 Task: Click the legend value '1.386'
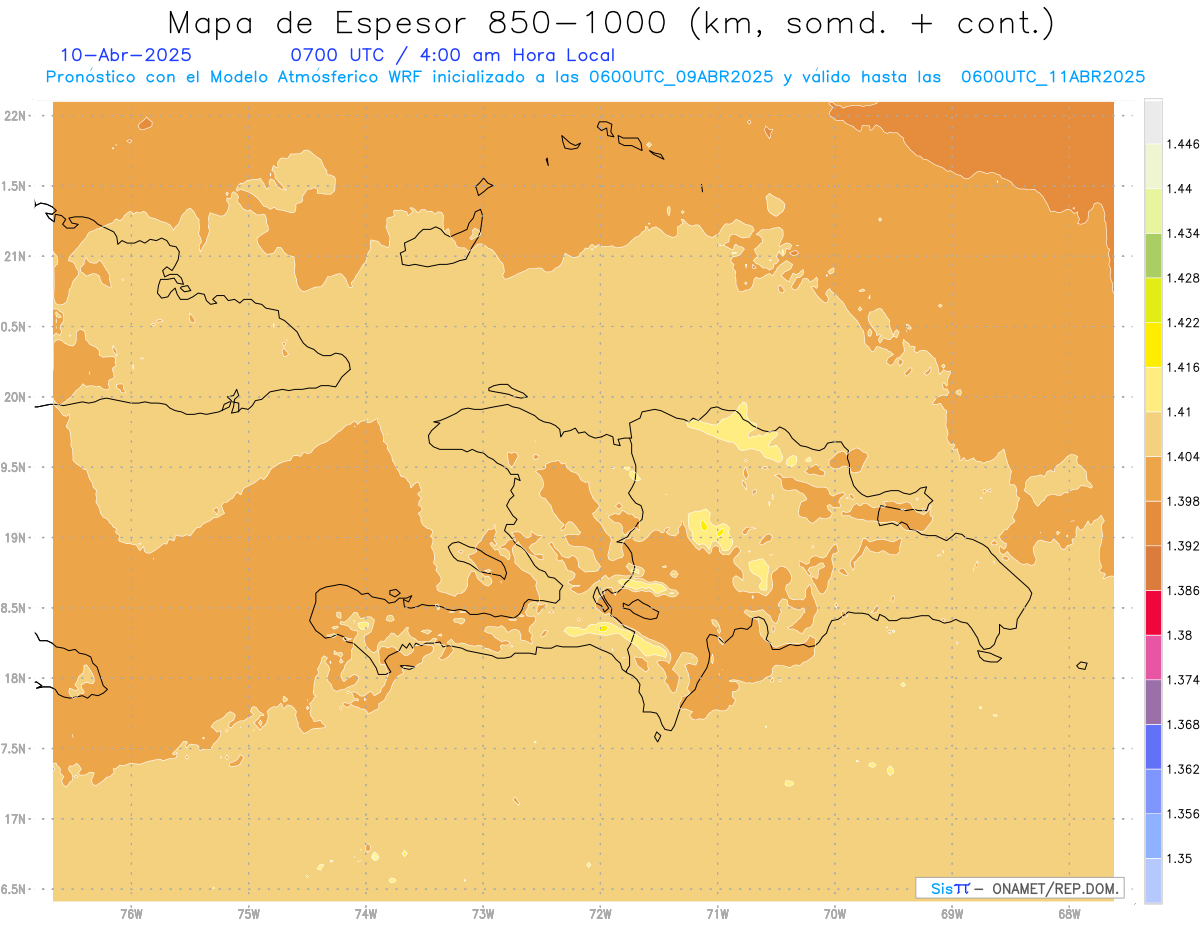tap(1183, 590)
